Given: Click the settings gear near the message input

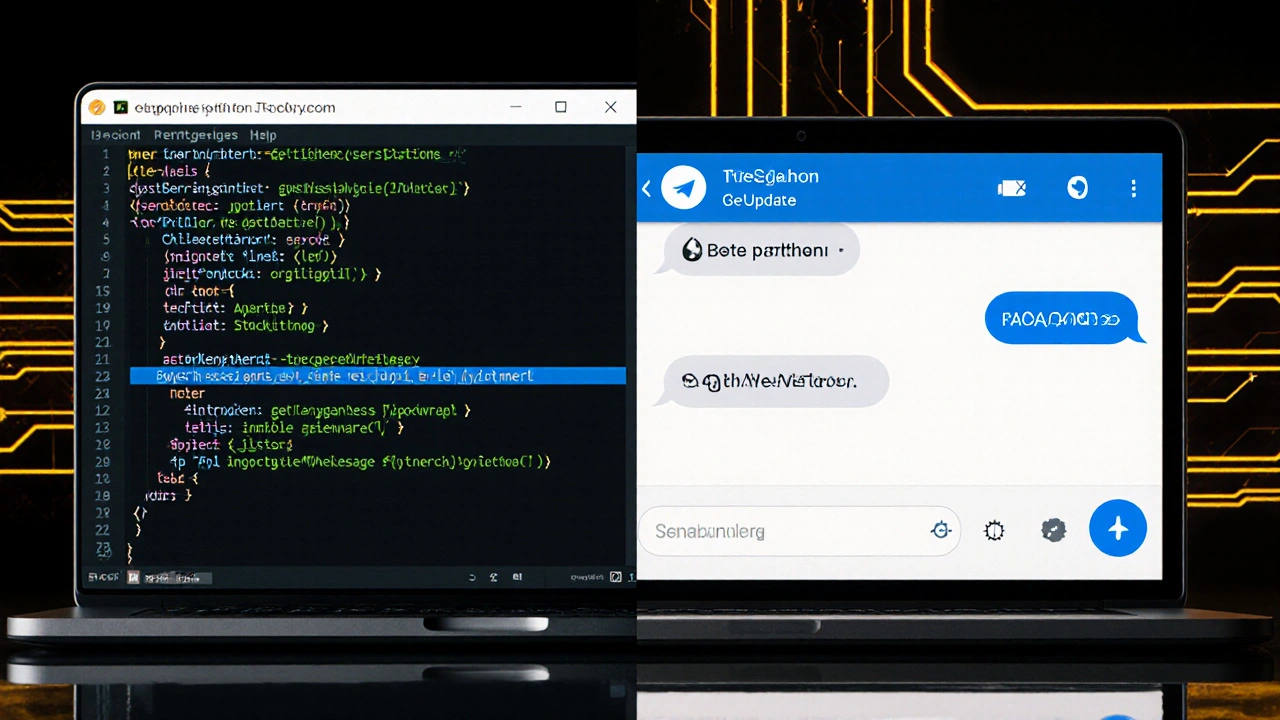Looking at the screenshot, I should click(x=994, y=531).
